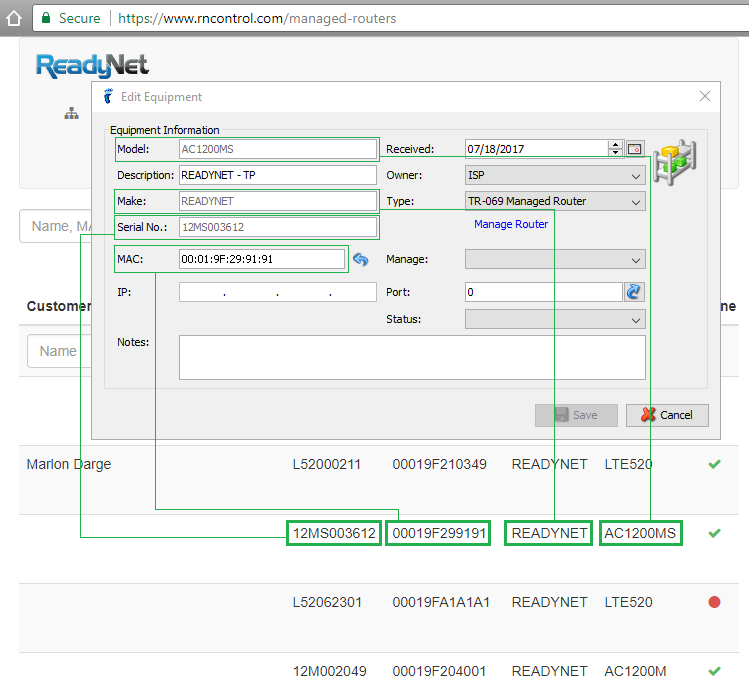Click MAC 00019F204001

[439, 671]
